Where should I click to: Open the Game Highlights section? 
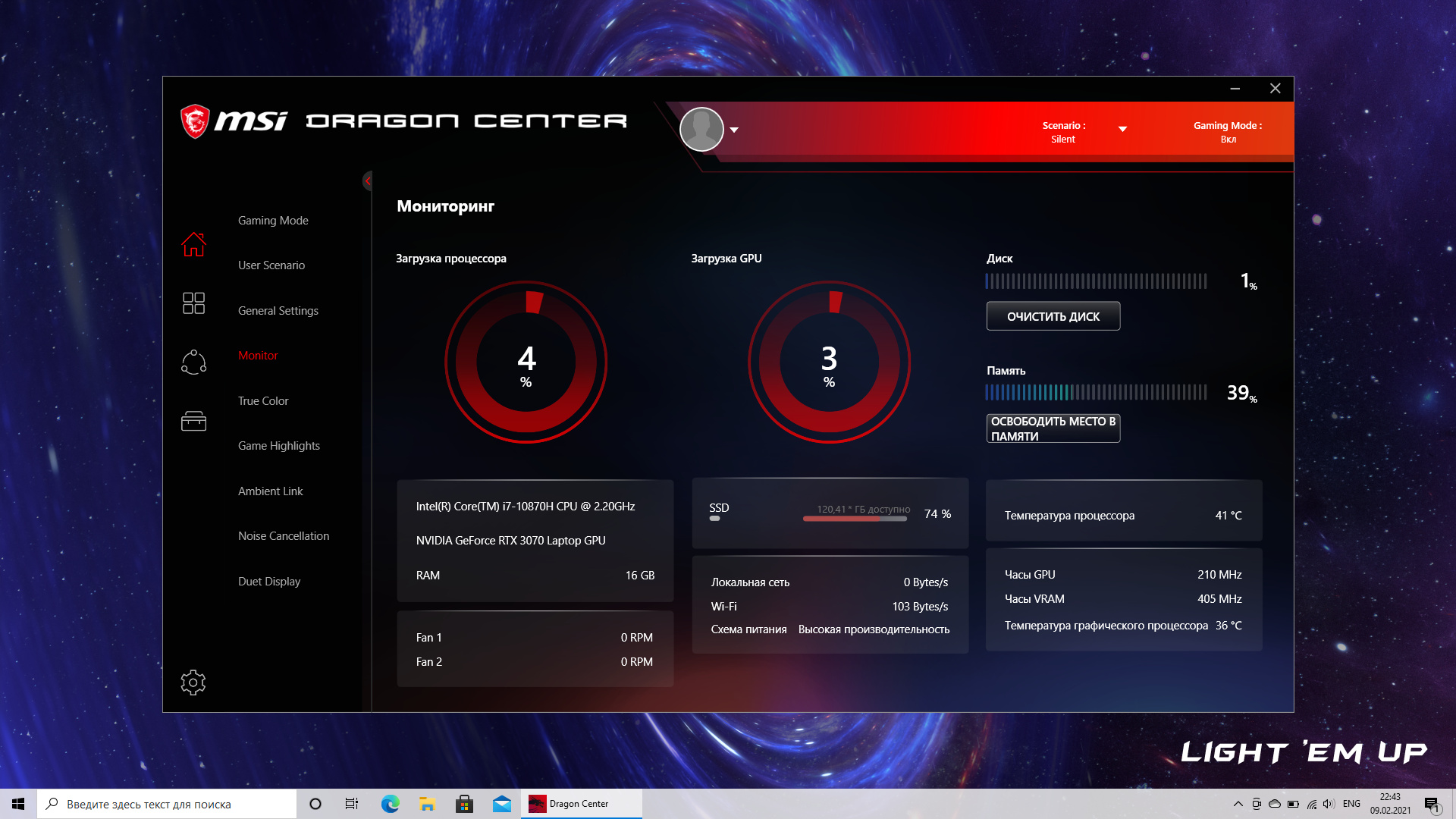coord(278,445)
